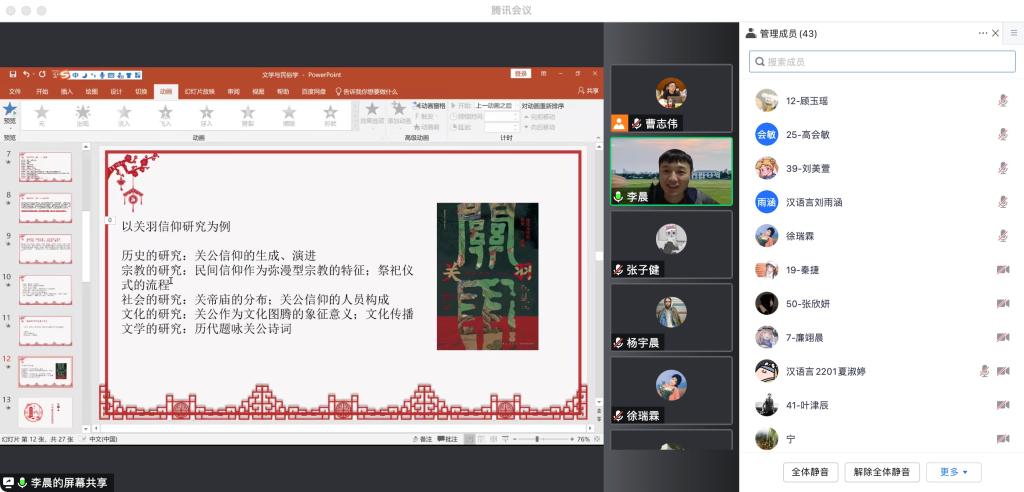
Task: Open the 开始 animation start dropdown
Action: pyautogui.click(x=492, y=105)
